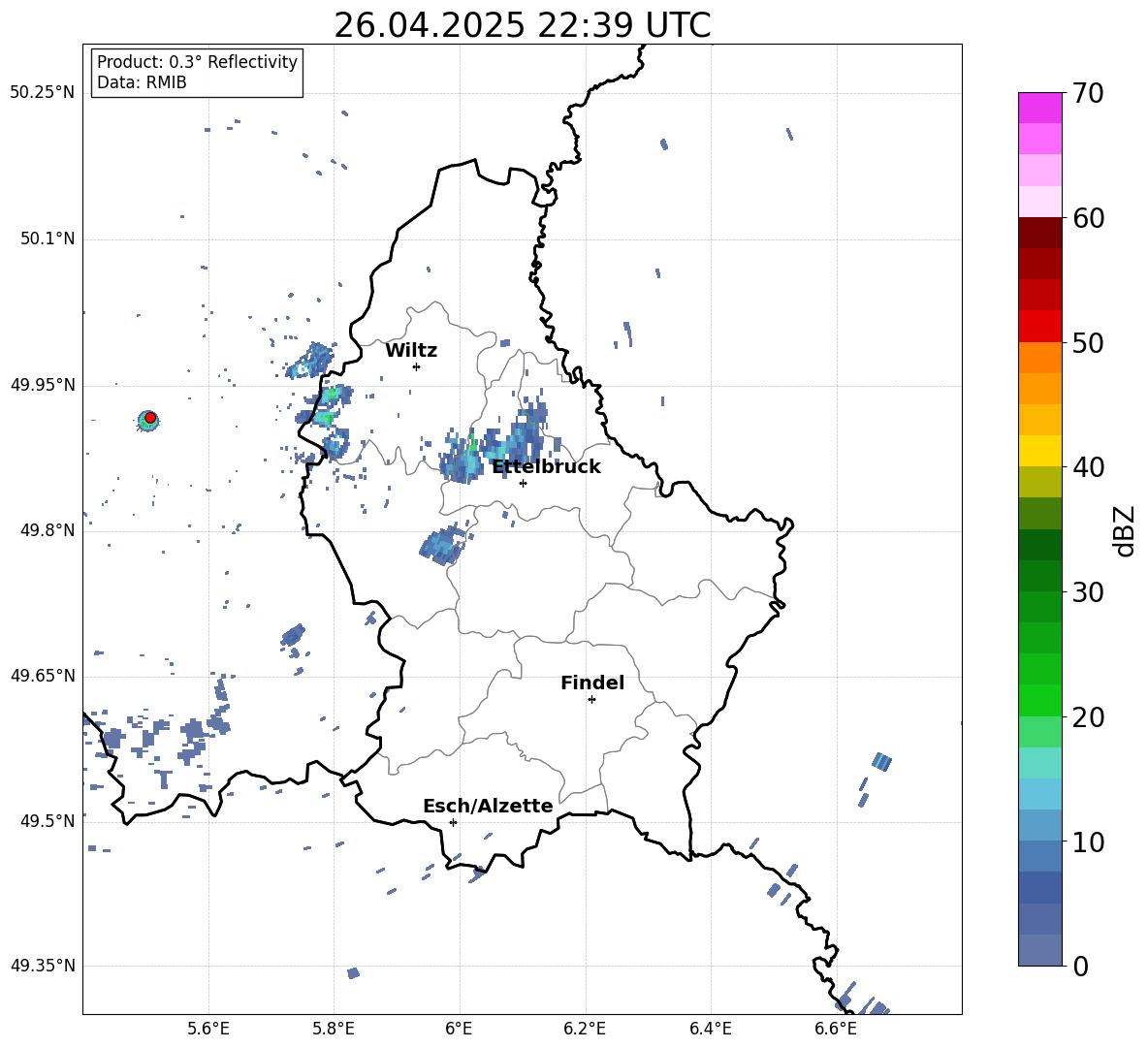The width and height of the screenshot is (1148, 1048).
Task: Click the colorbar tick label 0
Action: tap(1080, 966)
